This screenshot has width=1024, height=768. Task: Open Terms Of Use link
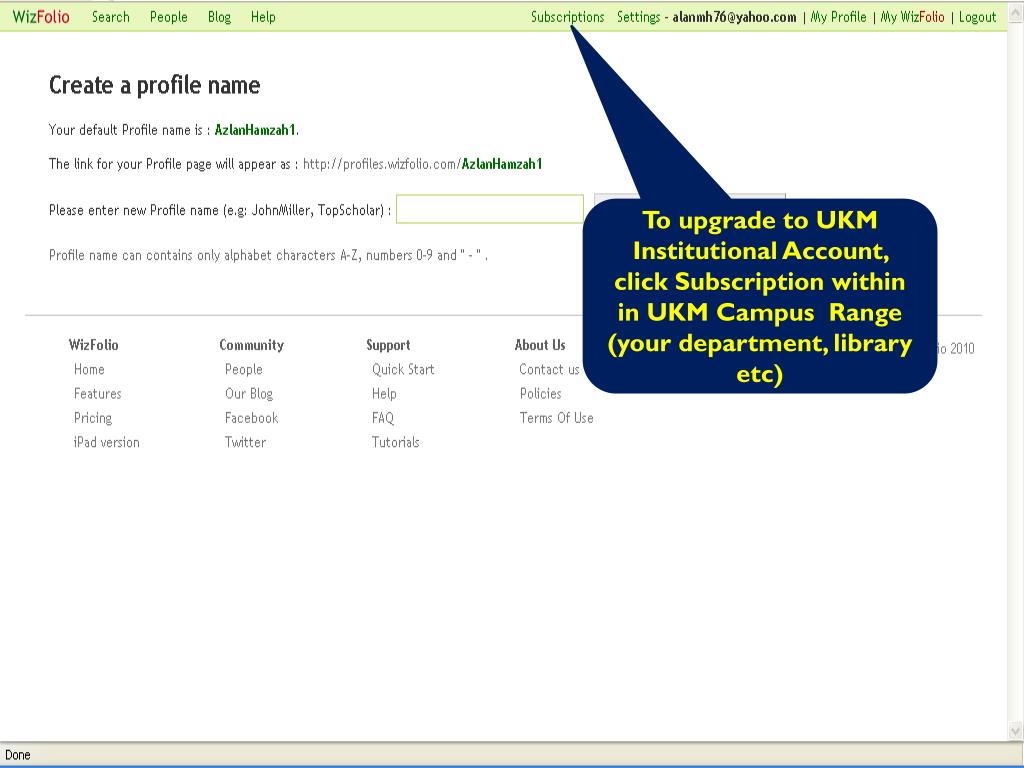point(556,418)
